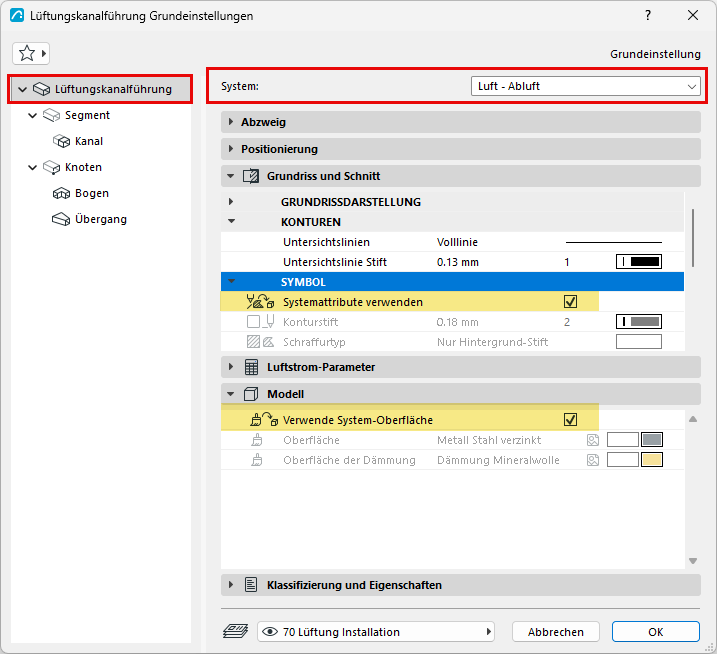The width and height of the screenshot is (717, 654).
Task: Uncheck Verwende System-Oberfläche checkbox
Action: (x=570, y=420)
